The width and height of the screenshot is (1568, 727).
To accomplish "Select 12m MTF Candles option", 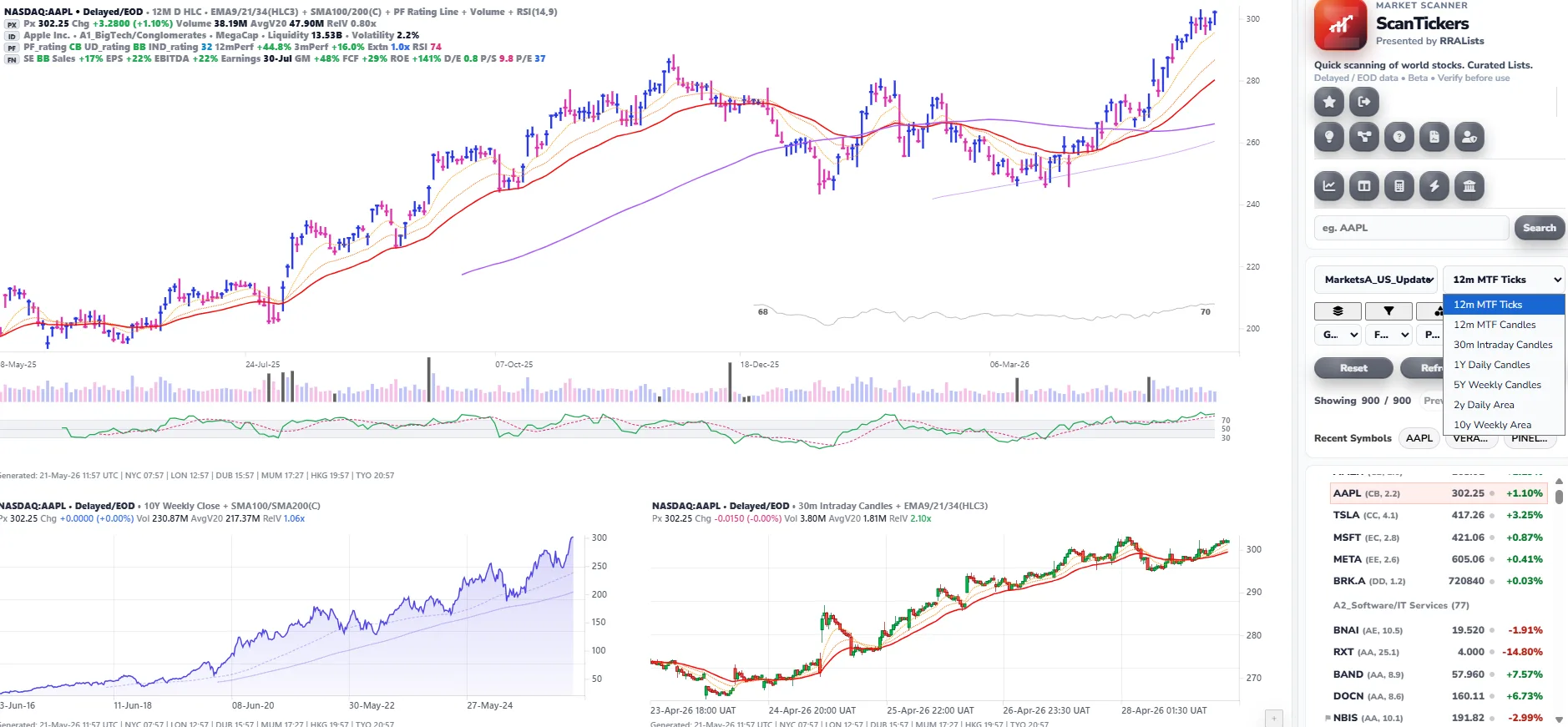I will [x=1504, y=325].
